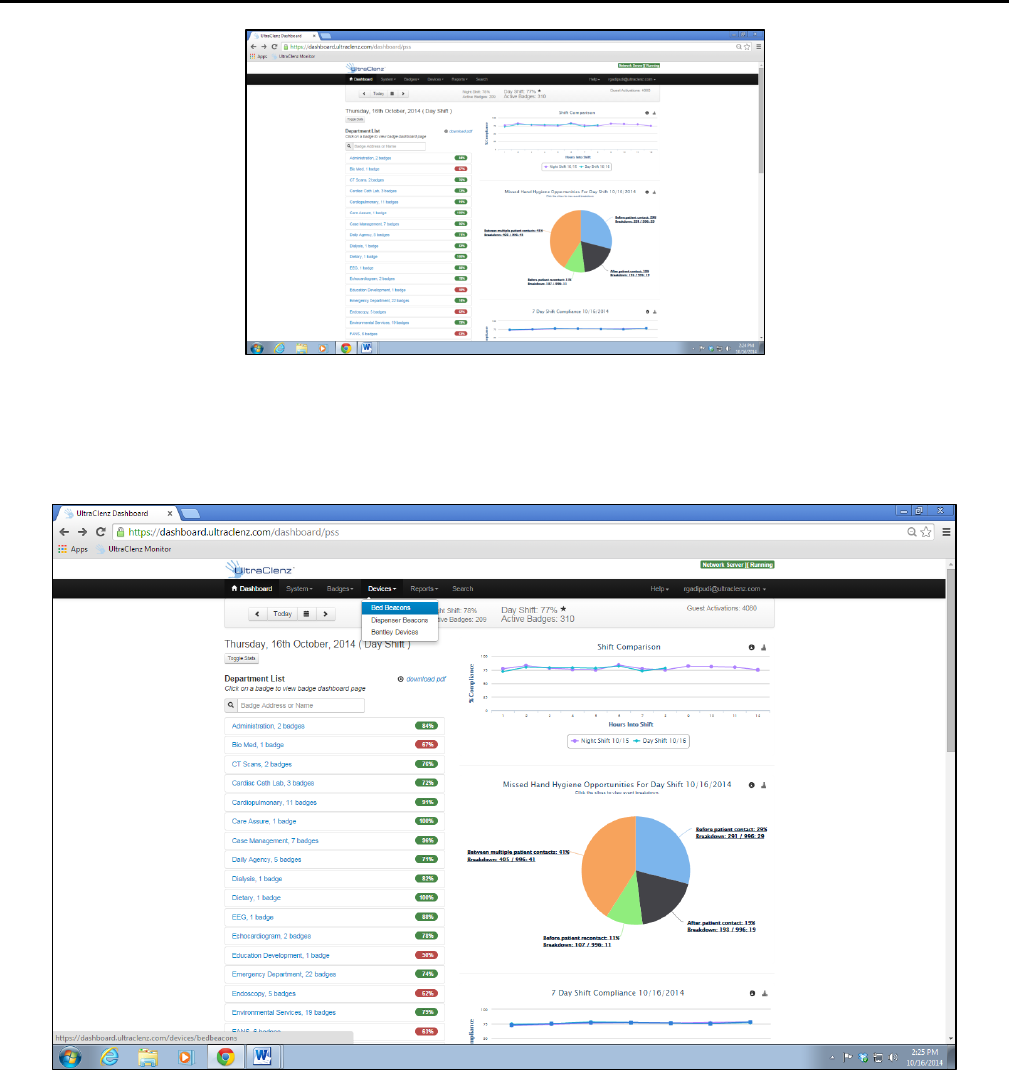1009x1070 pixels.
Task: Click the Toggle Stats button in the lower screenshot
Action: (242, 659)
